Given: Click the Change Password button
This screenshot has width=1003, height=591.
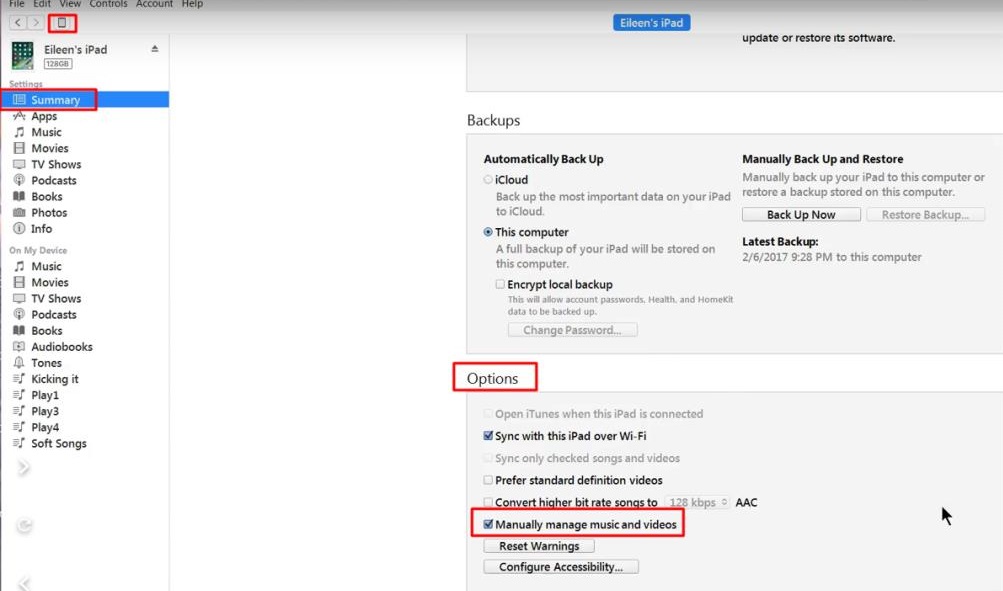Looking at the screenshot, I should (x=573, y=330).
